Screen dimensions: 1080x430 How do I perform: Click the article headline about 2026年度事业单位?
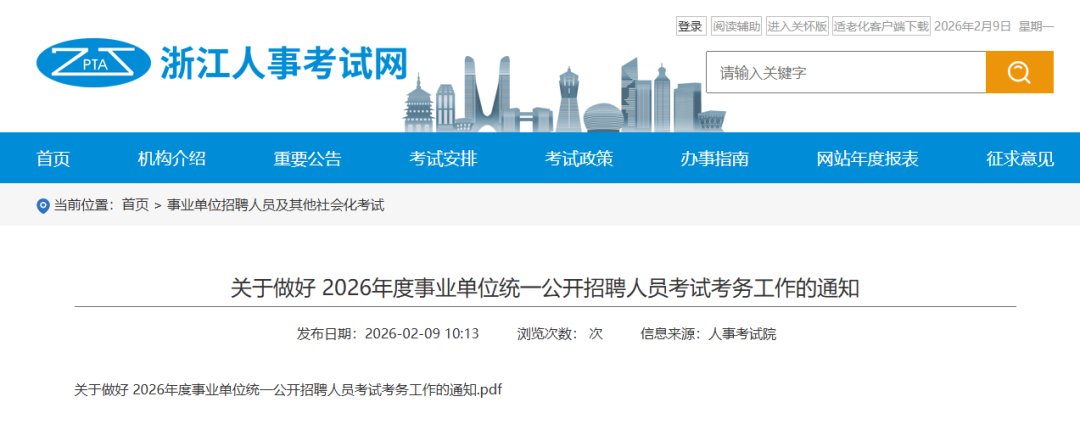545,288
